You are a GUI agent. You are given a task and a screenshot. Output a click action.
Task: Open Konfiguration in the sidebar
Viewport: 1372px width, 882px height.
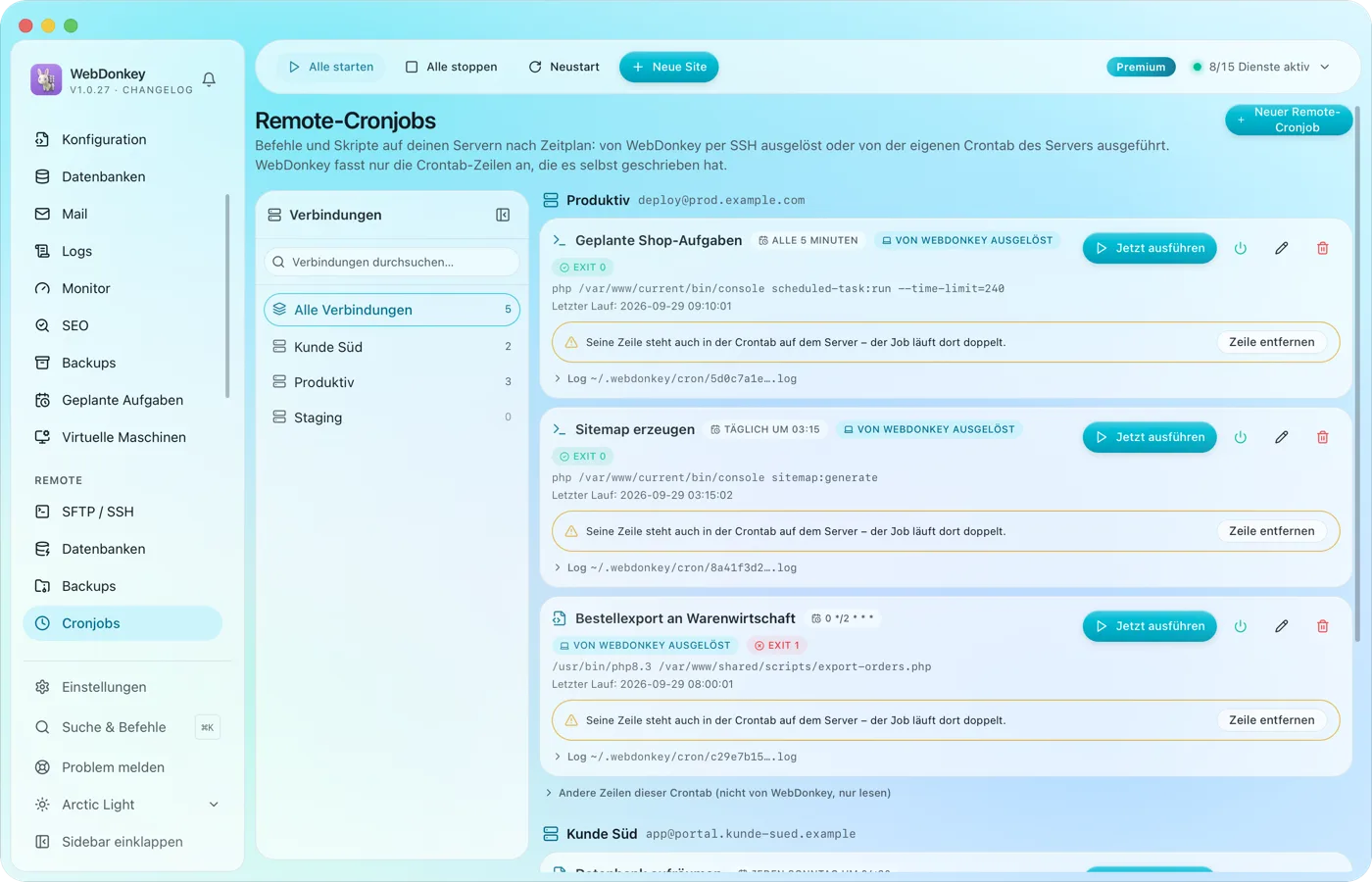click(x=122, y=139)
